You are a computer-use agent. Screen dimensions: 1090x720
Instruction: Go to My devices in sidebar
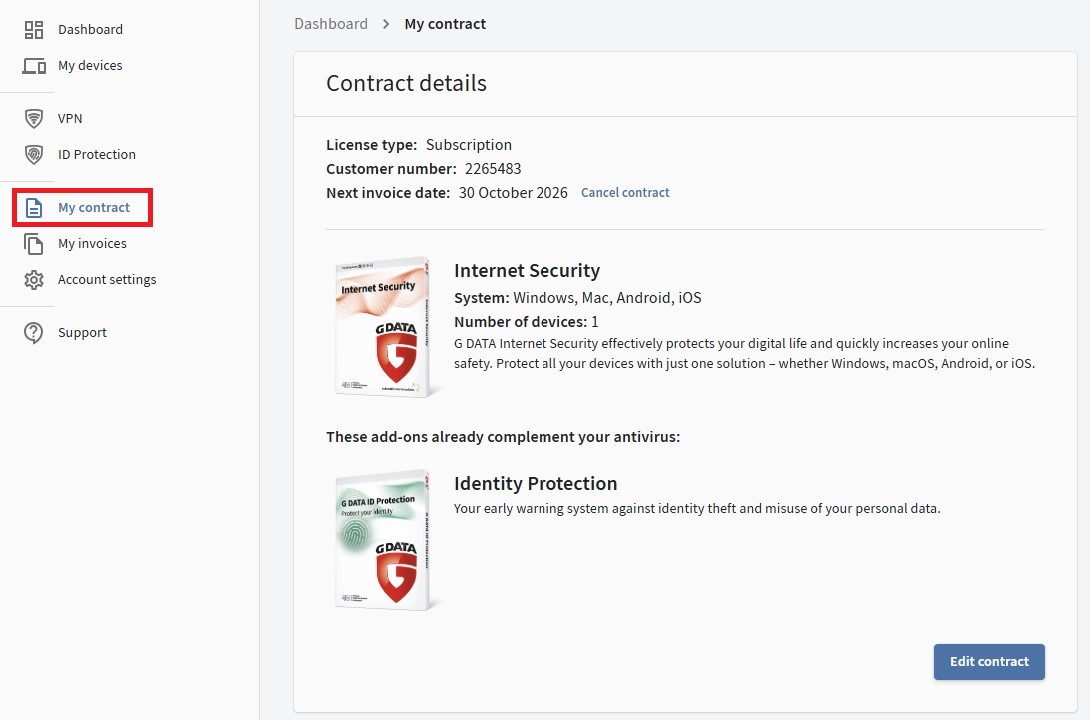coord(90,66)
